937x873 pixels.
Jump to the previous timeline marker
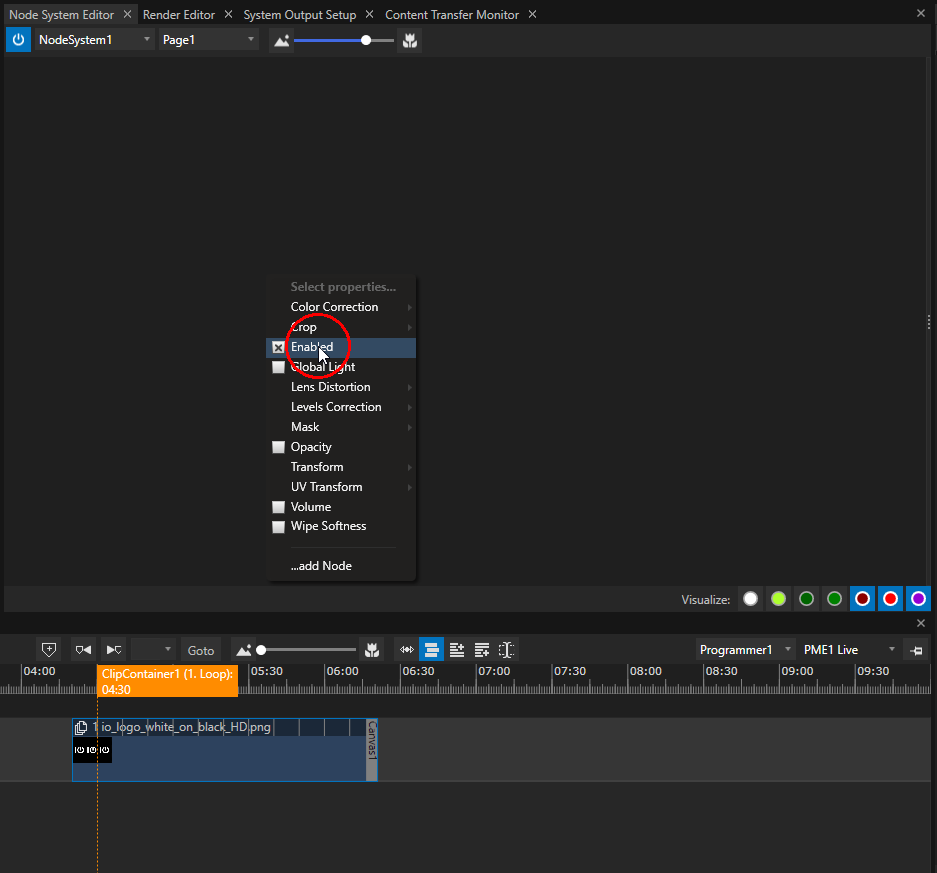click(x=84, y=650)
